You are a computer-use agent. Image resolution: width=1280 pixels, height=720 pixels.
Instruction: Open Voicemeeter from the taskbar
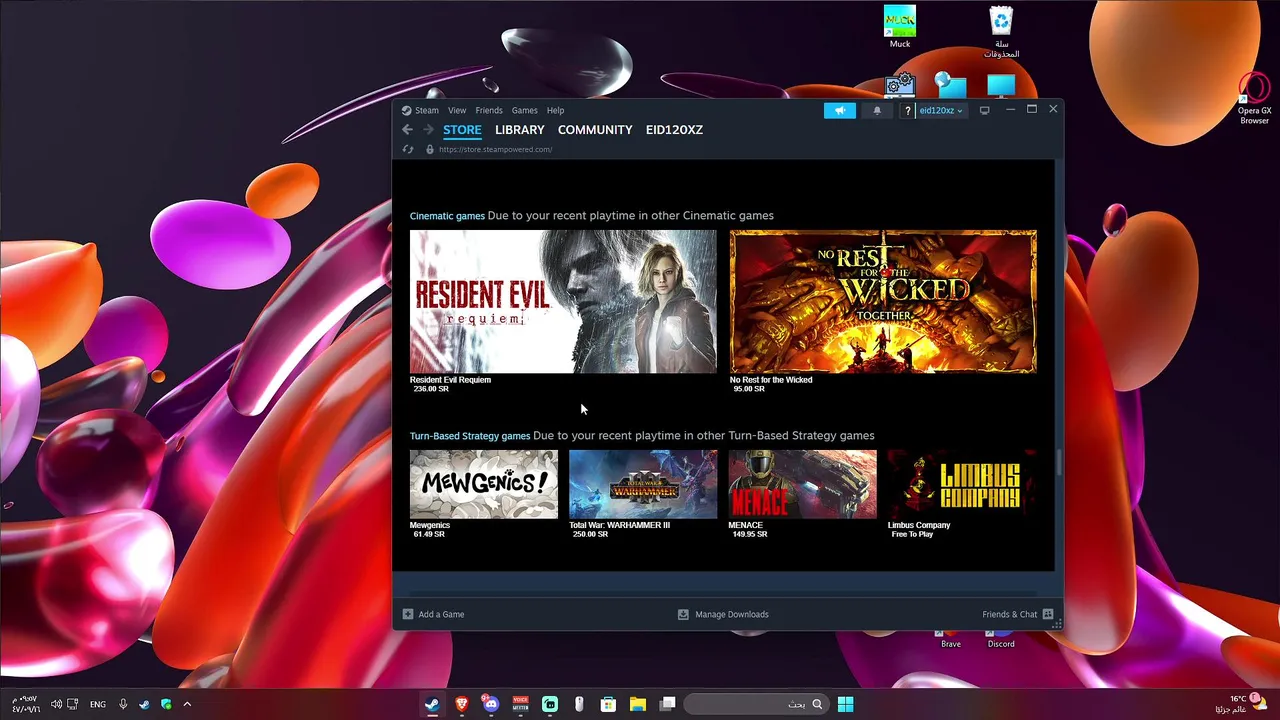[x=520, y=704]
